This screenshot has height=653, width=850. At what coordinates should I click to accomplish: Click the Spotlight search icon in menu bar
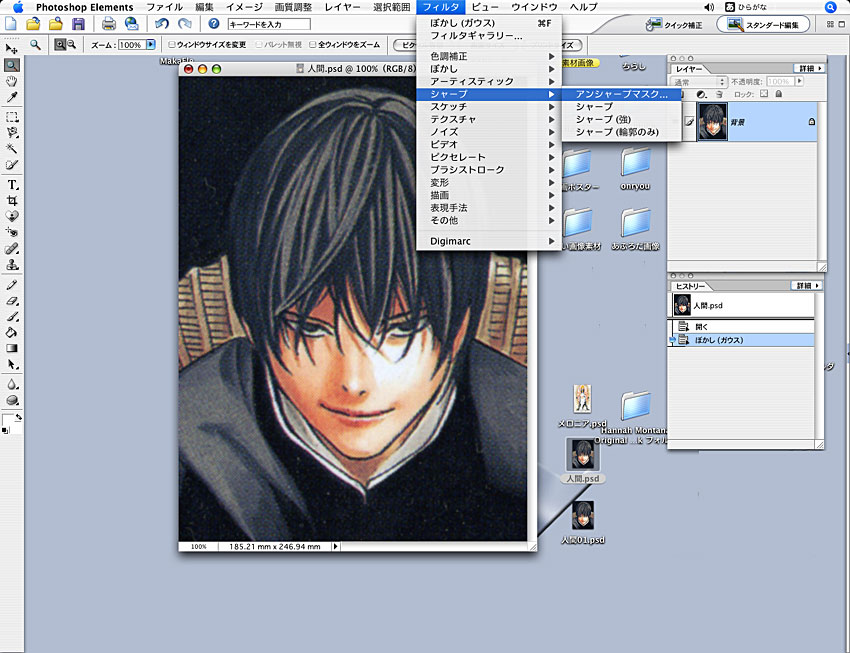click(x=830, y=7)
